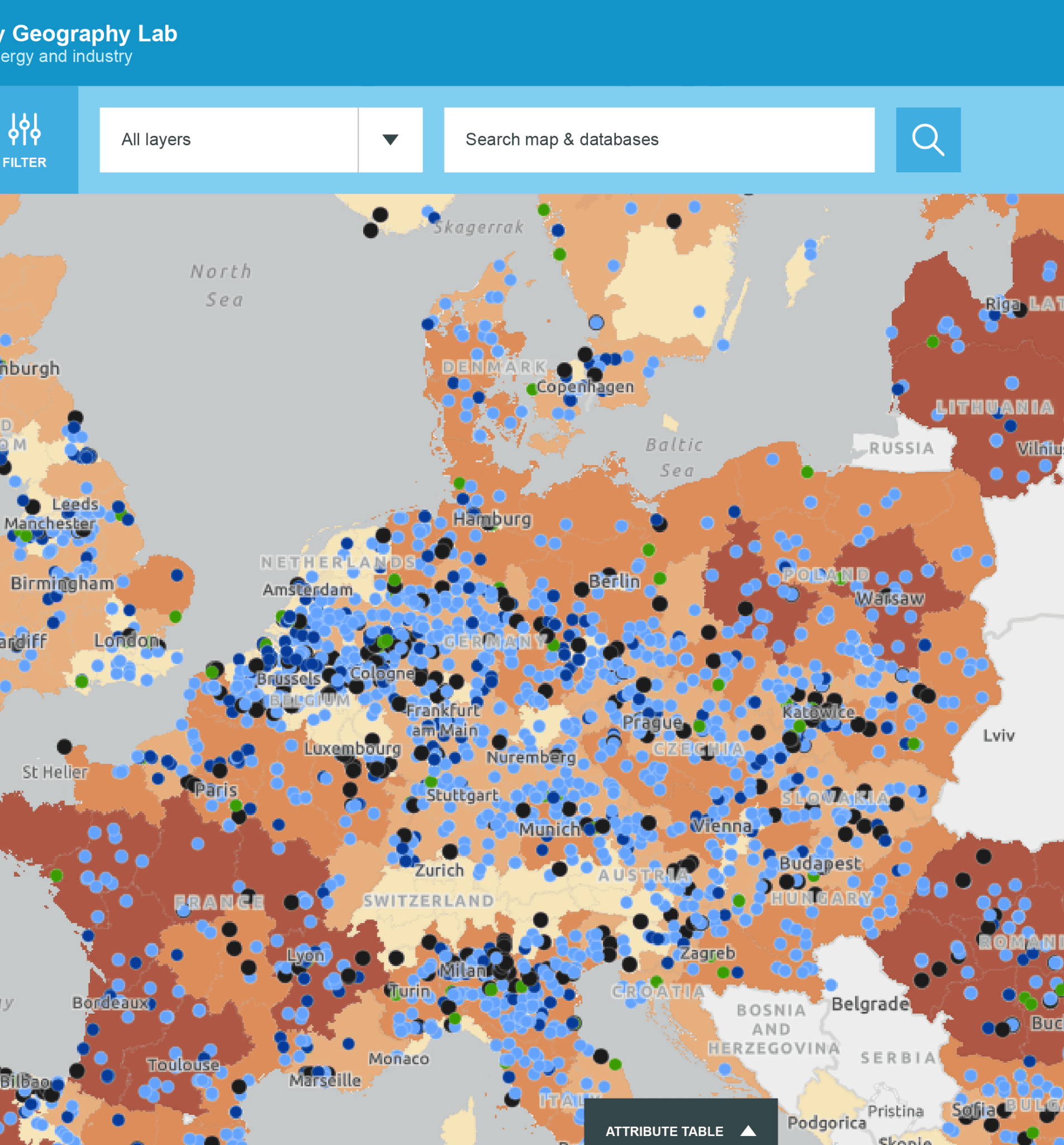This screenshot has height=1145, width=1064.
Task: Click the Belgrade city label on map
Action: [870, 1005]
